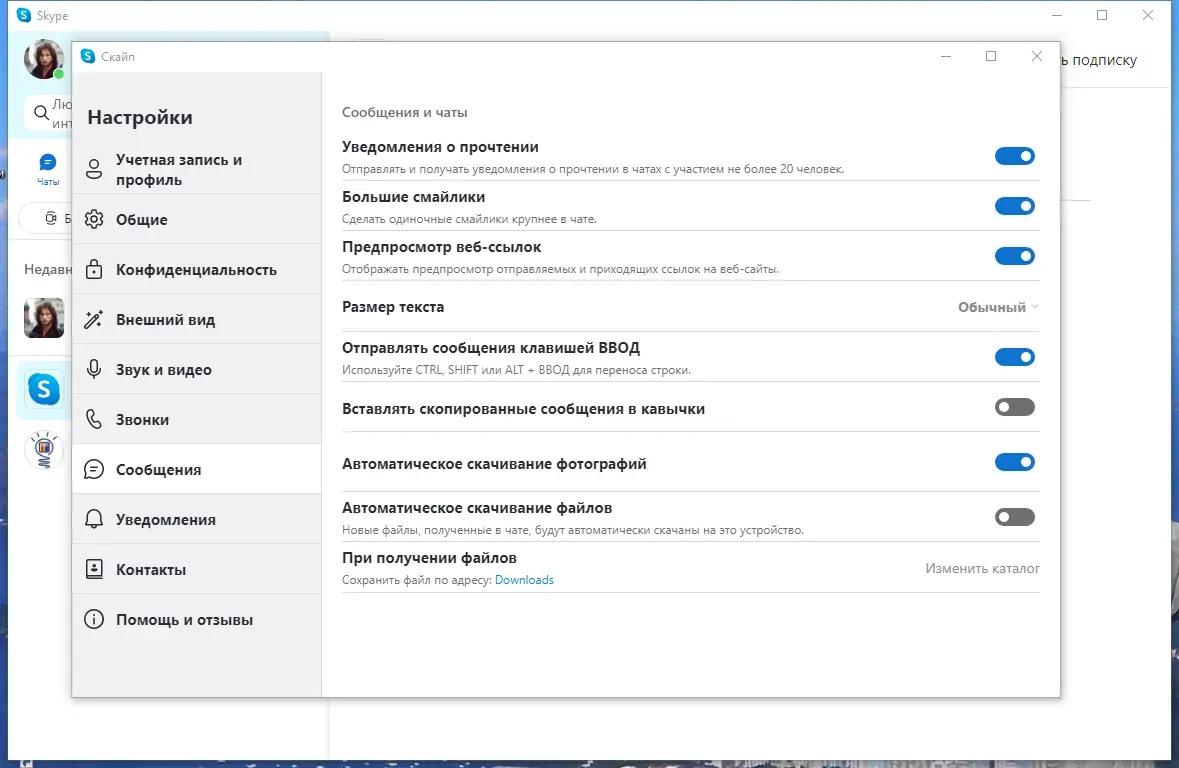Enable automatic file download switch
1179x768 pixels.
(1014, 517)
